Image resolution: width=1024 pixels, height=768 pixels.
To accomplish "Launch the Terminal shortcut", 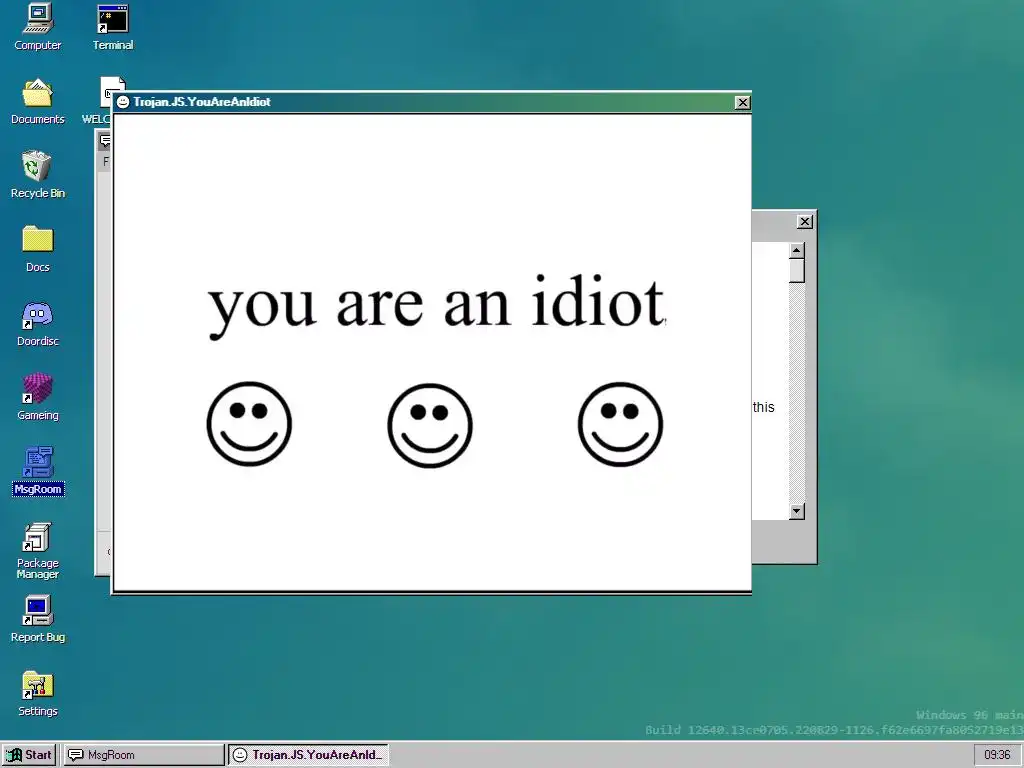I will (112, 27).
